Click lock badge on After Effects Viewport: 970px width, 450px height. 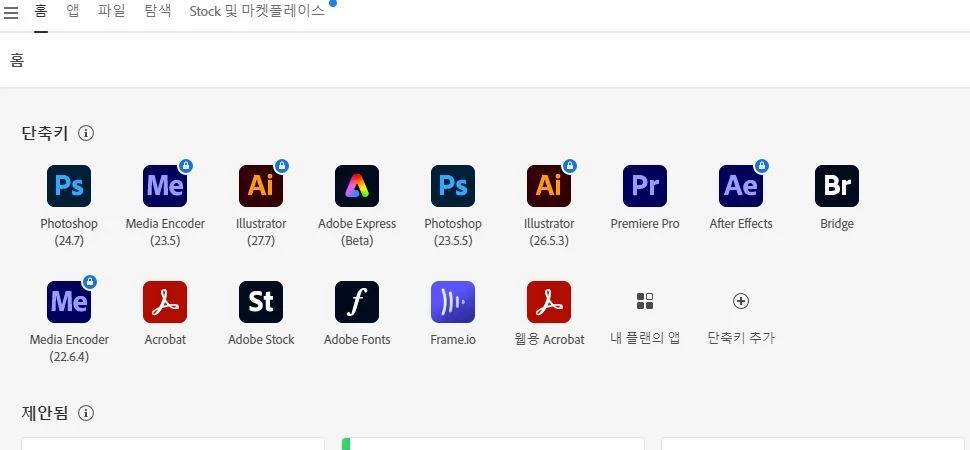point(762,166)
